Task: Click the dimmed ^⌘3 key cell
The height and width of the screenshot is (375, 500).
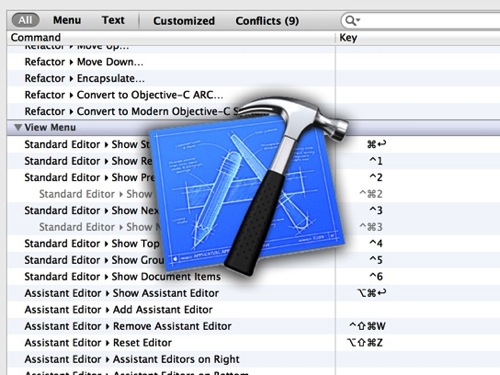Action: click(x=371, y=227)
